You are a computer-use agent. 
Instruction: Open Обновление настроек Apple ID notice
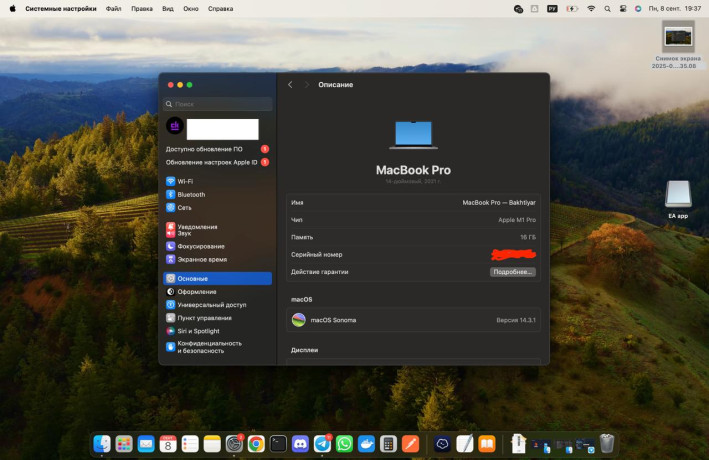(217, 162)
